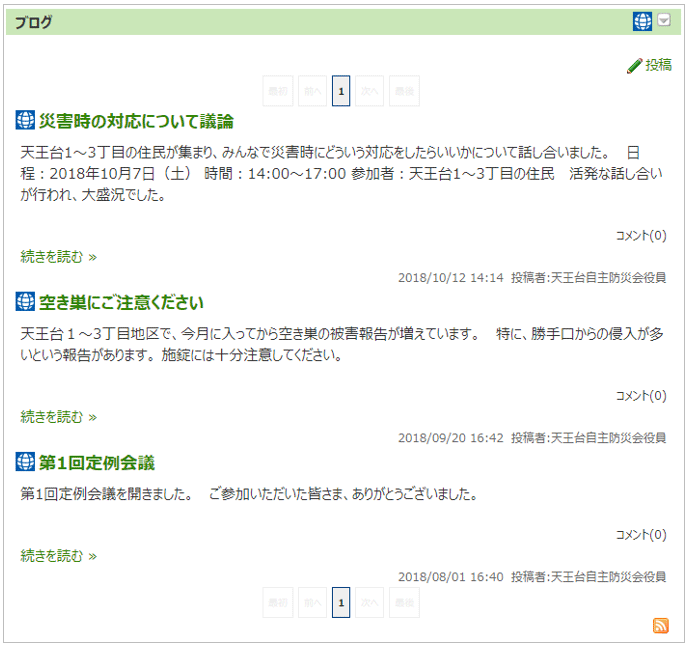Click 続きを読む under the 第1回定例会議 post
This screenshot has height=647, width=688.
(58, 555)
